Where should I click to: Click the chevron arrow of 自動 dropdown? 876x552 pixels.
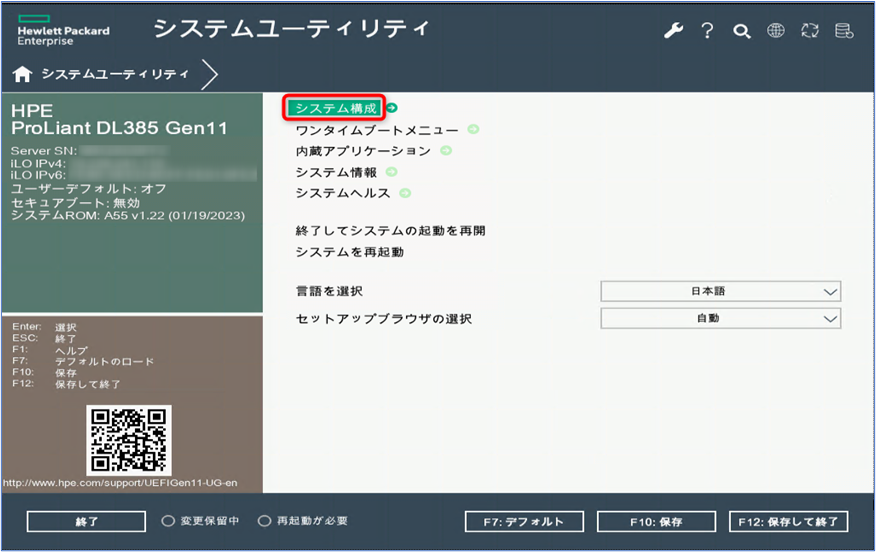click(830, 319)
